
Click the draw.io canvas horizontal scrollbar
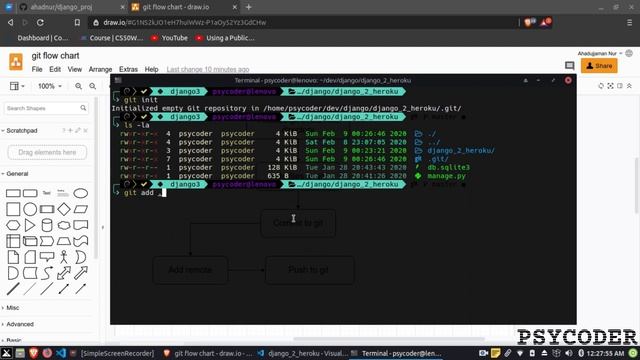[389, 339]
